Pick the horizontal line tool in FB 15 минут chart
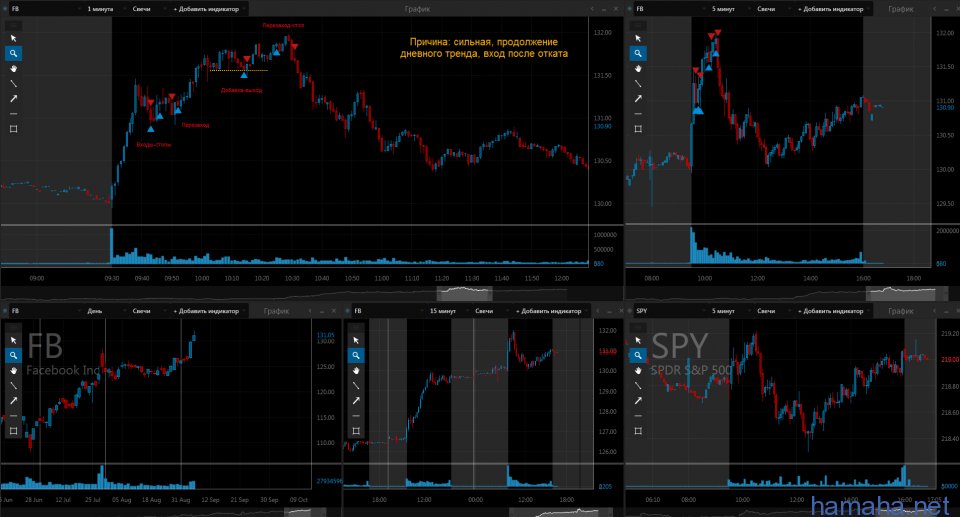Screen dimensions: 960x517 click(356, 416)
